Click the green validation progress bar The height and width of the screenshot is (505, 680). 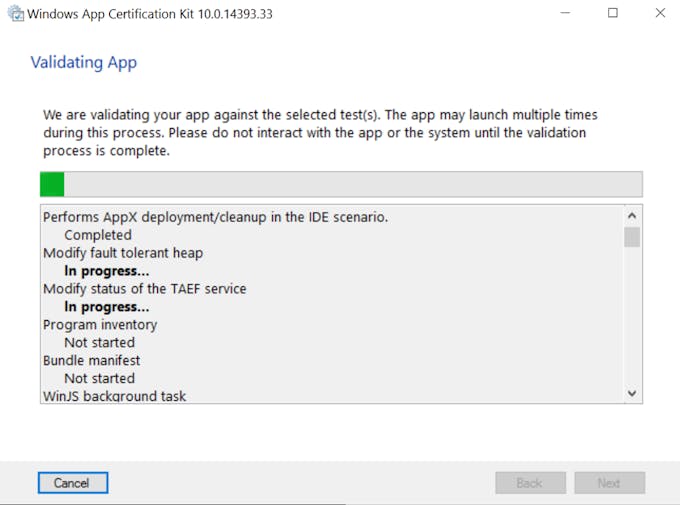click(341, 184)
